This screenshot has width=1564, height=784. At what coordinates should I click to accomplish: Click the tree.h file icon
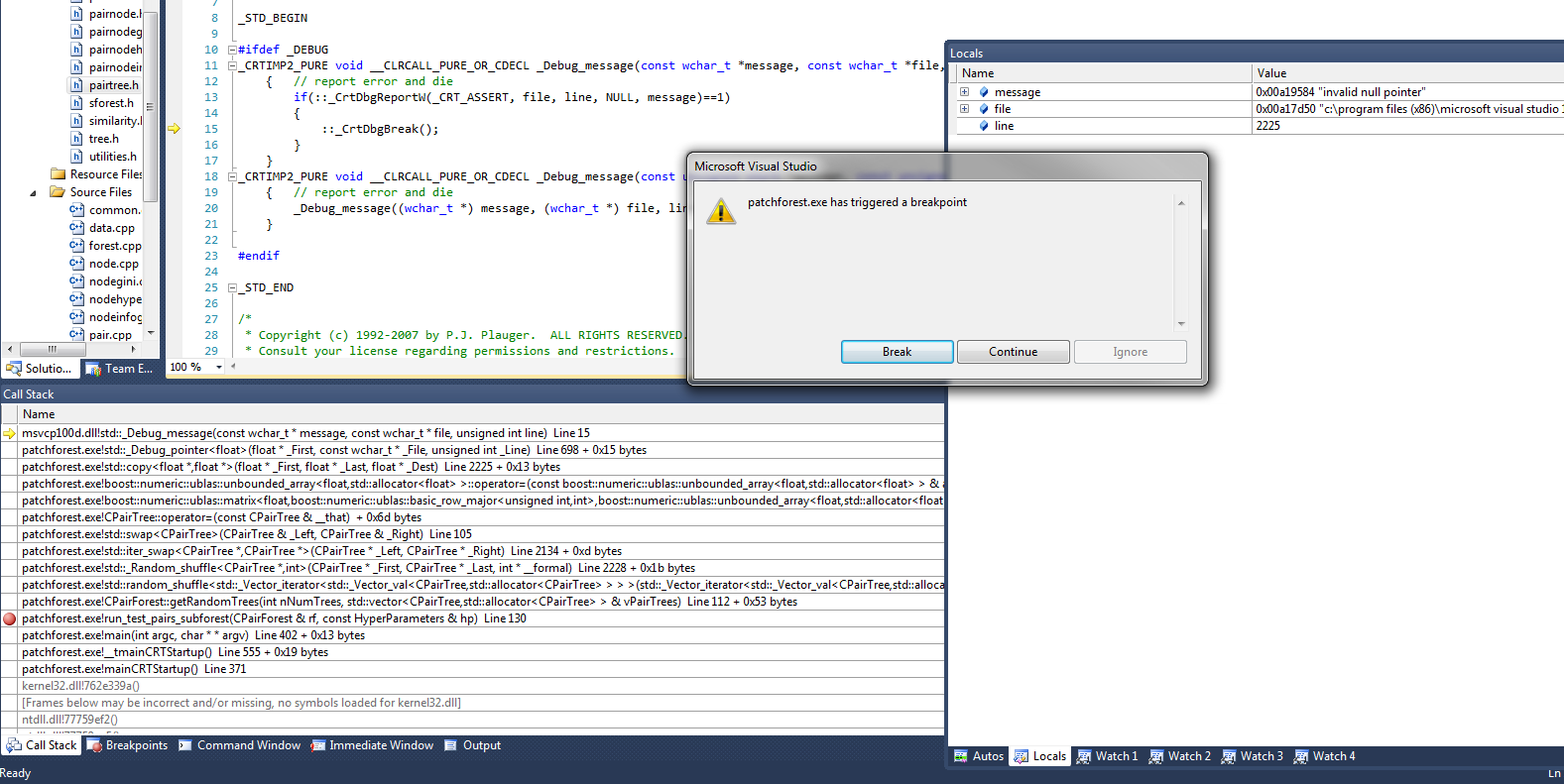(x=76, y=139)
